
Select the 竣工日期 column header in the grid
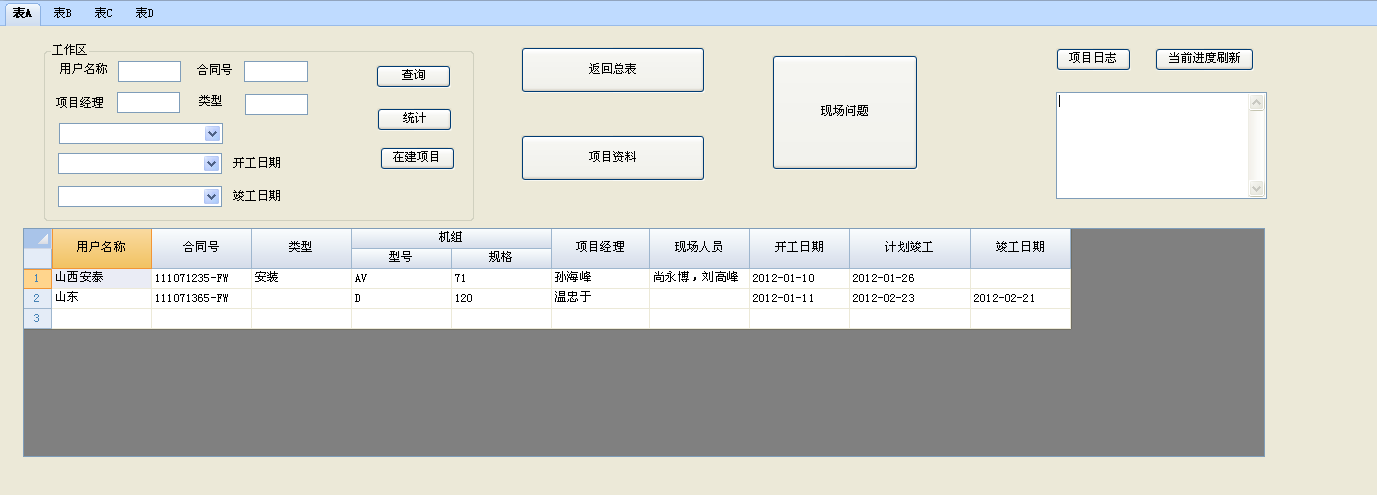click(1020, 248)
